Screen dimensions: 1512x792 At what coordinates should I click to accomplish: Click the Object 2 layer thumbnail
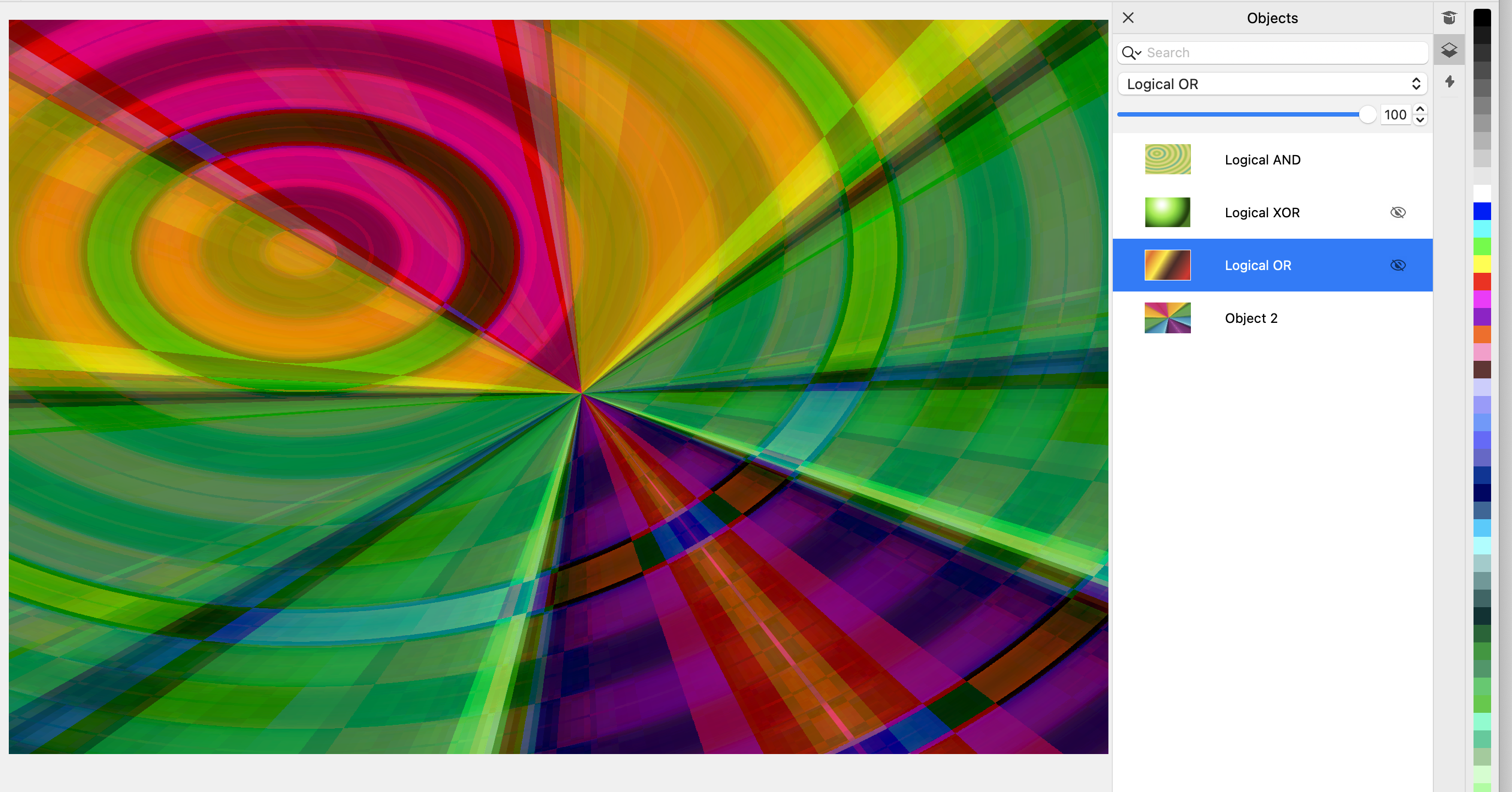coord(1167,317)
